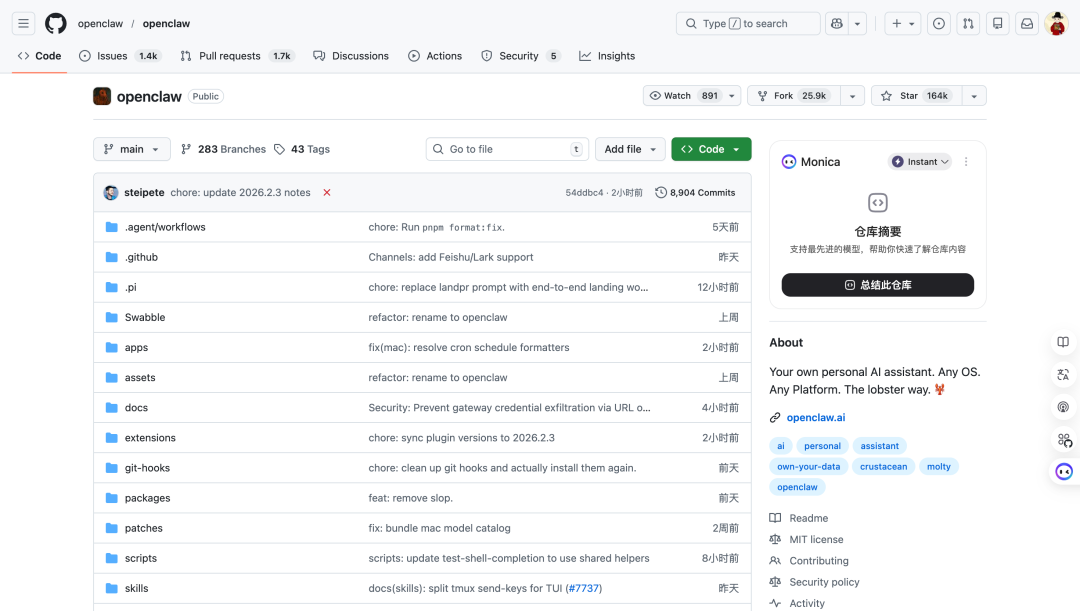The image size is (1080, 611).
Task: Click the Monica repository summary code icon
Action: (878, 203)
